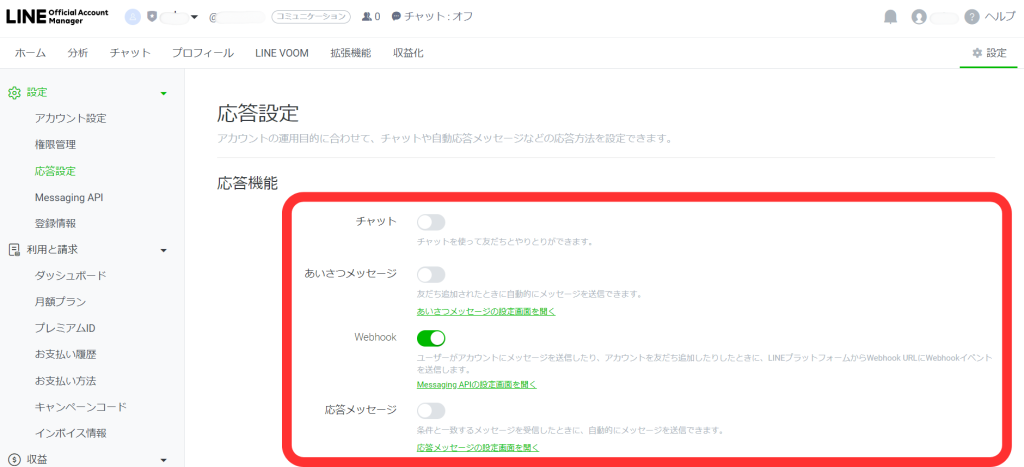Turn on the 応答メッセージ switch
This screenshot has height=467, width=1024.
[431, 411]
